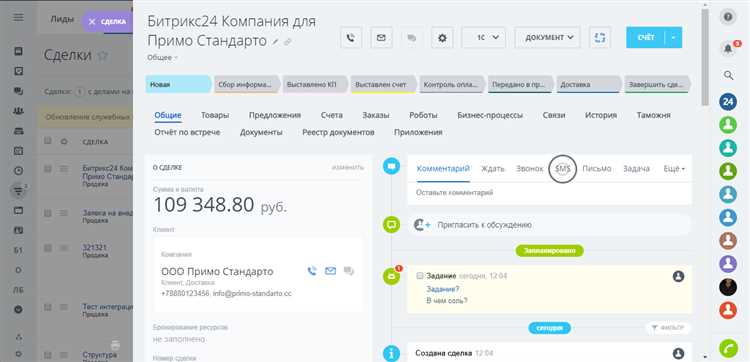Set deal stage to Завершить сделку
The image size is (750, 362).
pyautogui.click(x=657, y=84)
